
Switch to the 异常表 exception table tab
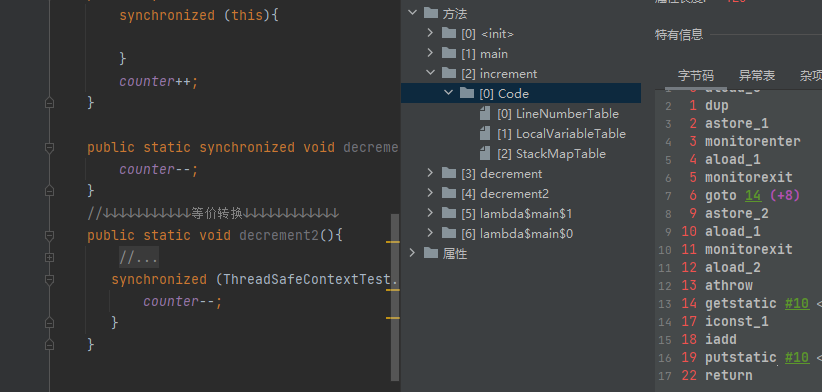(x=757, y=75)
